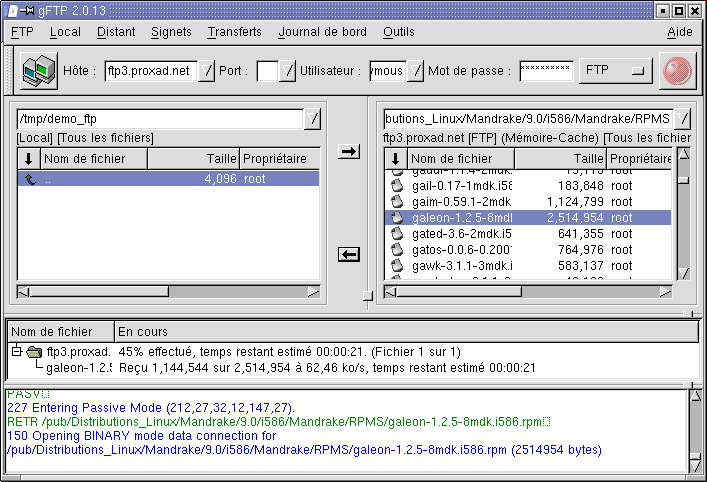
Task: Click the pin icon in the title bar
Action: 27,10
